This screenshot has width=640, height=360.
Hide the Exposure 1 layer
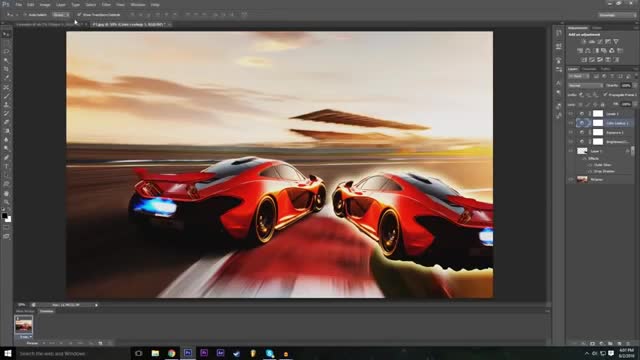click(571, 132)
